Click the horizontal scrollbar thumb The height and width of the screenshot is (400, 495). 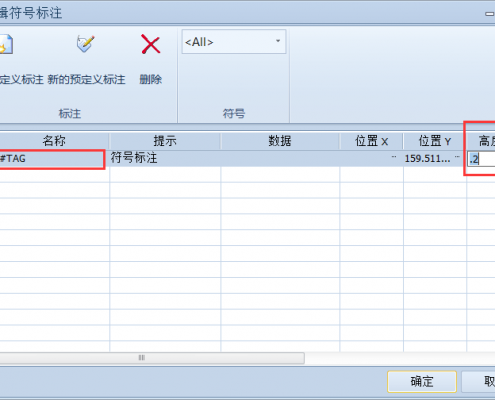152,358
